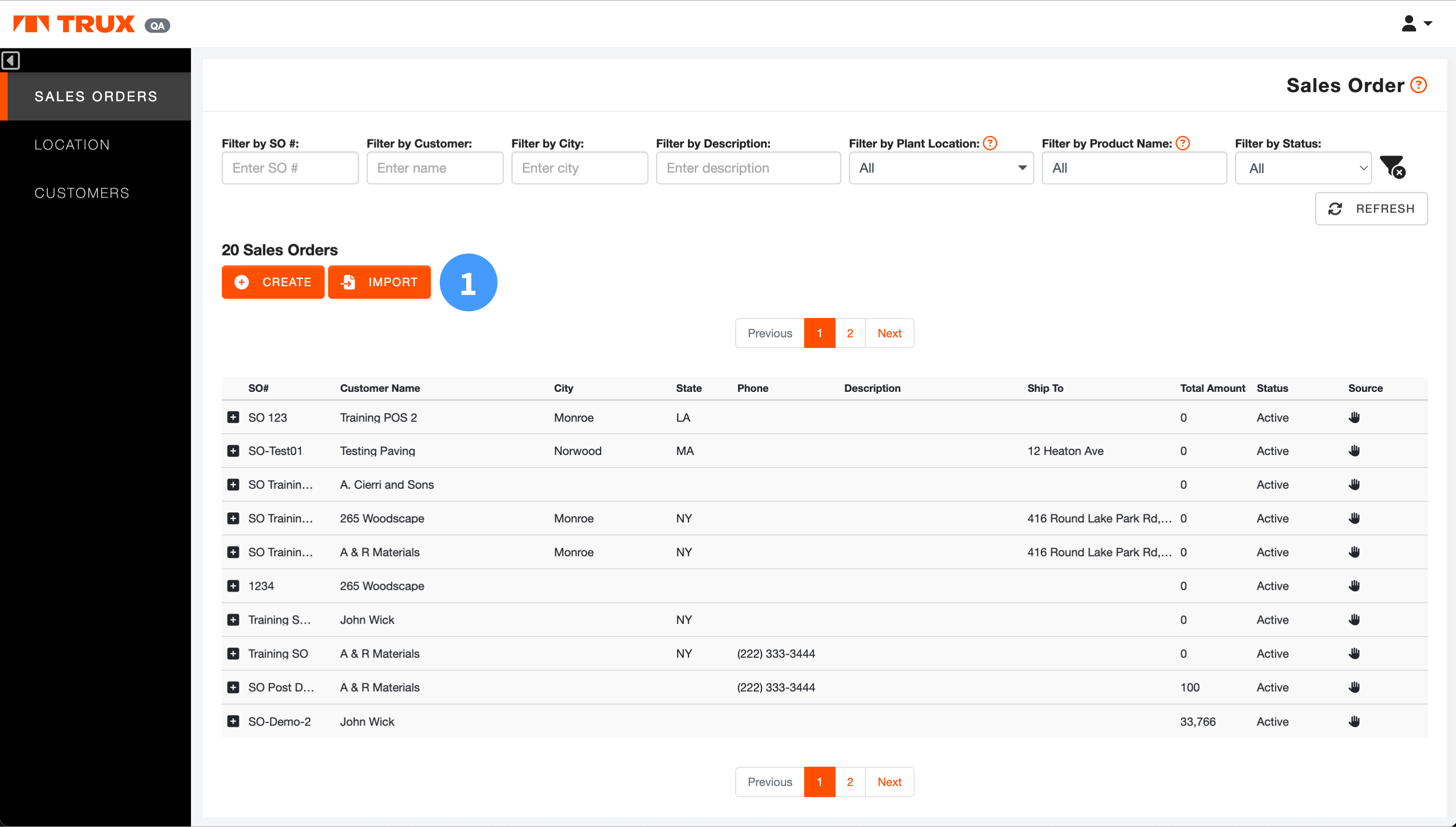Click the Import button
Image resolution: width=1456 pixels, height=827 pixels.
pyautogui.click(x=379, y=282)
